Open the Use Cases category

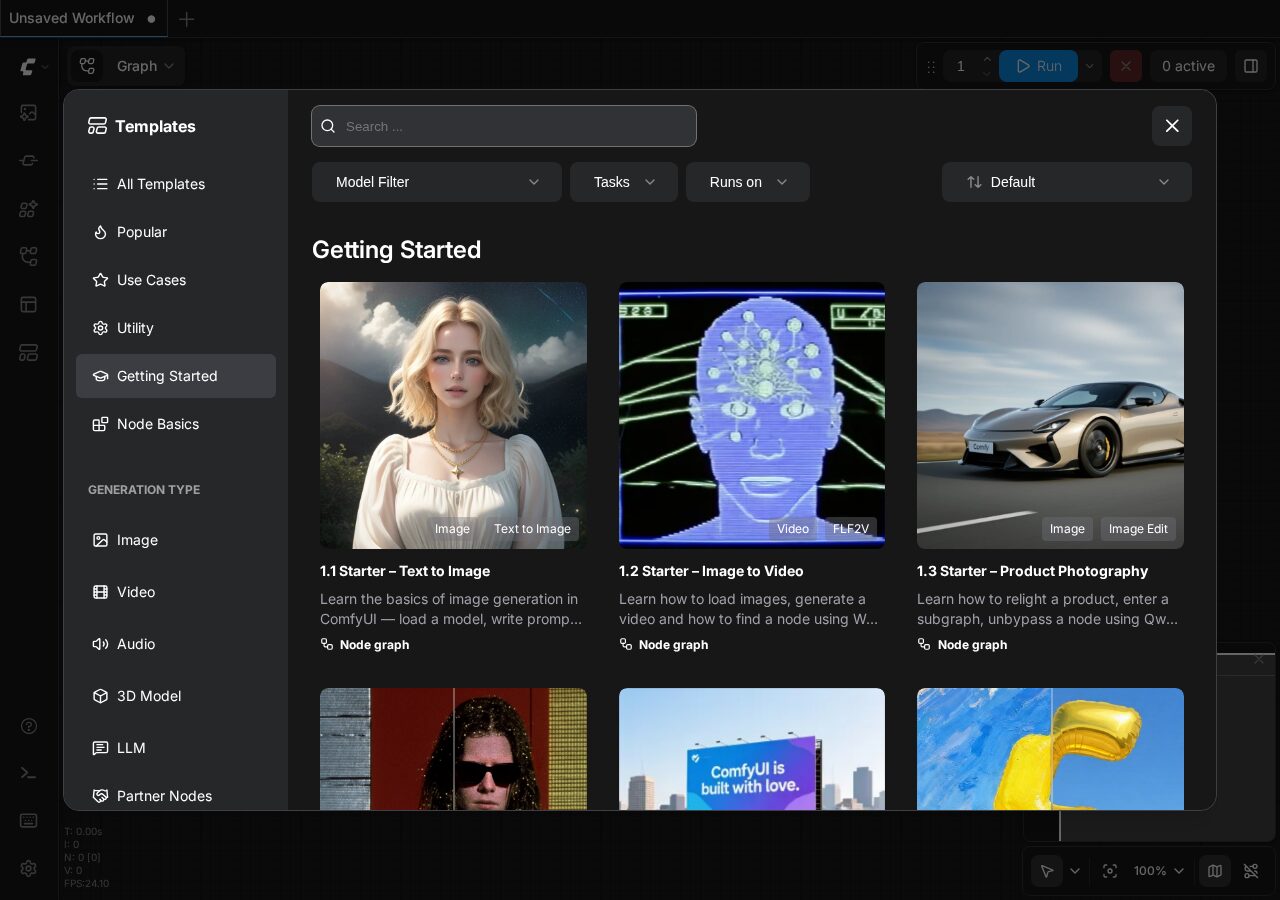[x=176, y=280]
